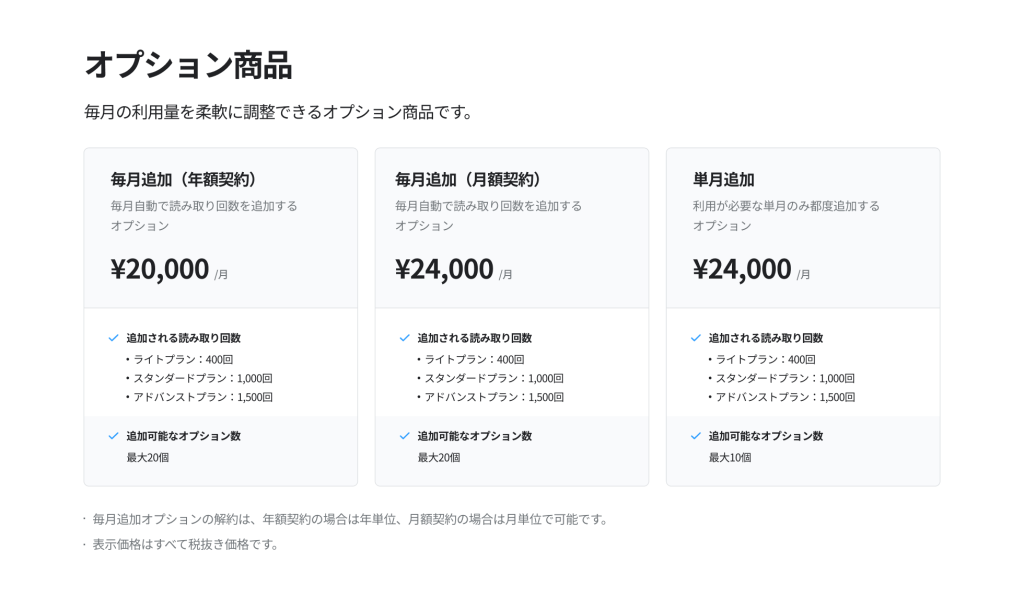Viewport: 1024px width, 596px height.
Task: Click the 税抜き価格 footnote text
Action: pyautogui.click(x=186, y=544)
